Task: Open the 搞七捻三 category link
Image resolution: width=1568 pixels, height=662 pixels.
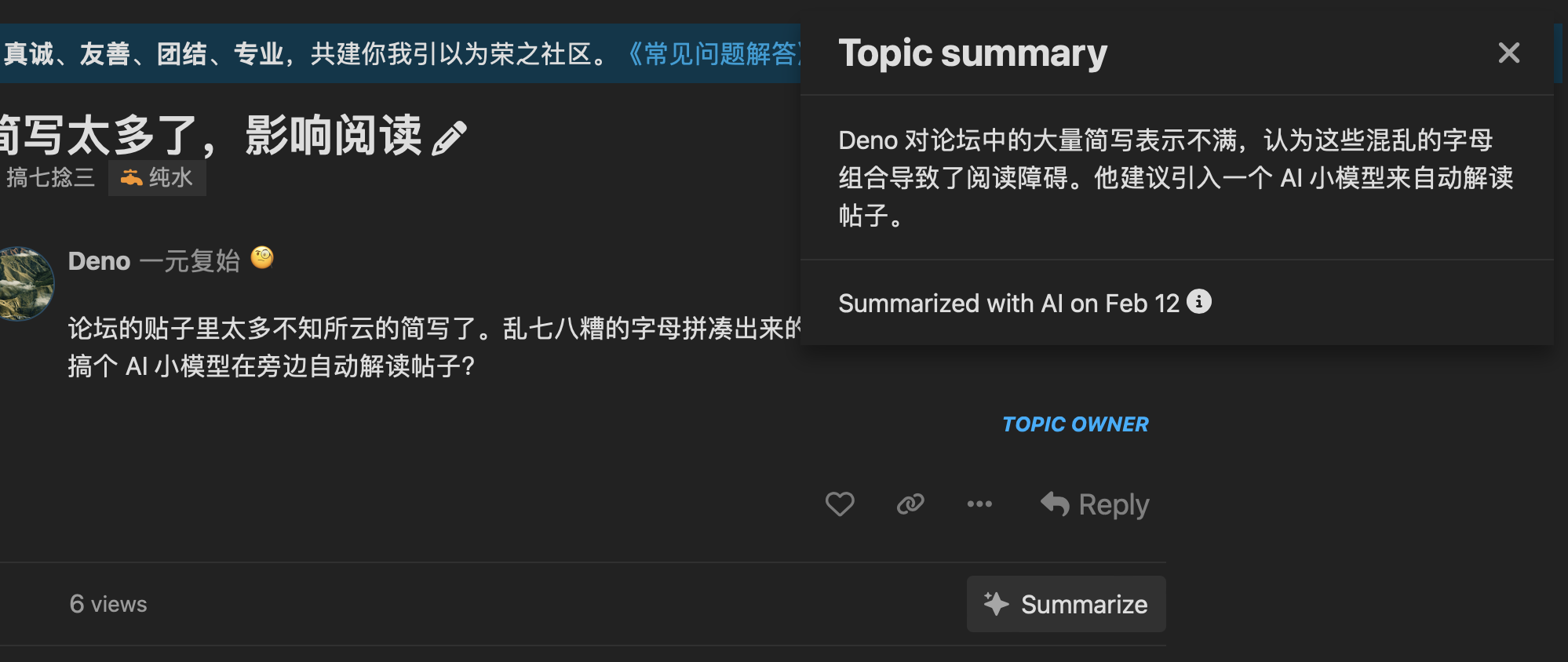Action: pos(49,177)
